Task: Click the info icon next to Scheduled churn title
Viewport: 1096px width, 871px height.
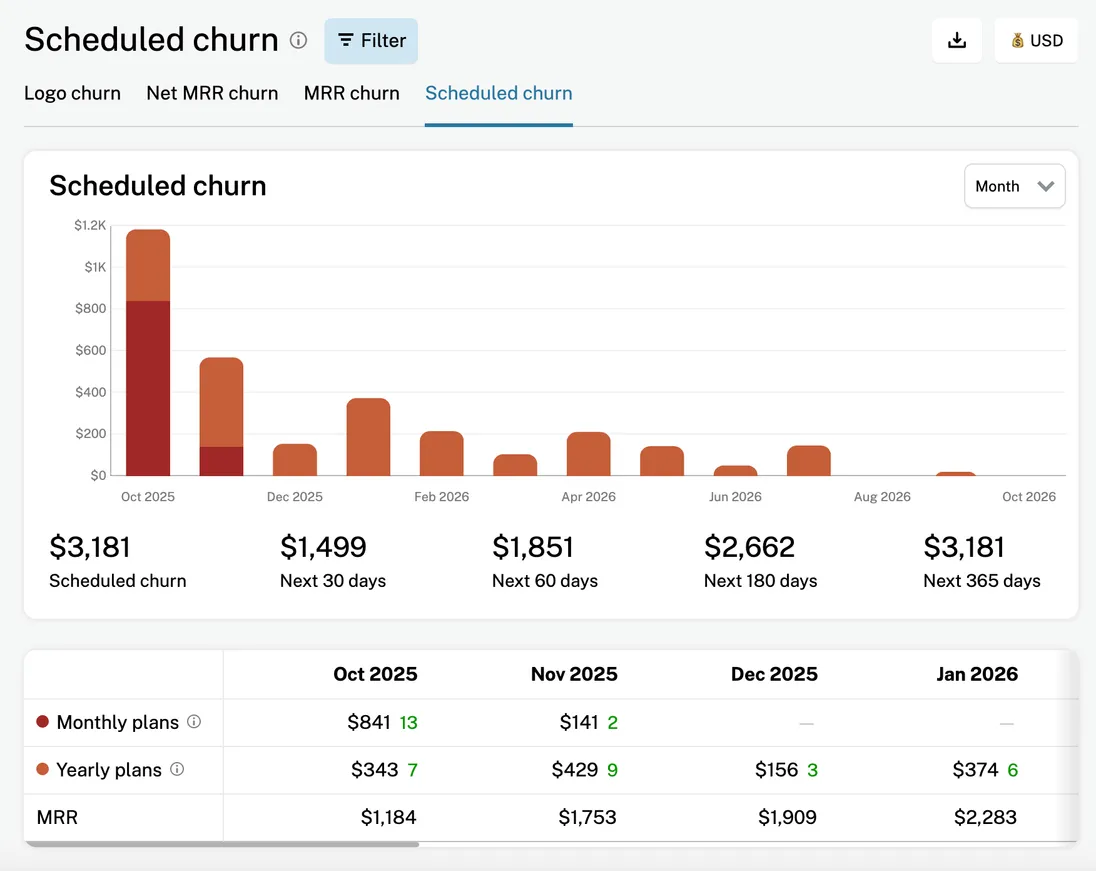Action: tap(297, 41)
